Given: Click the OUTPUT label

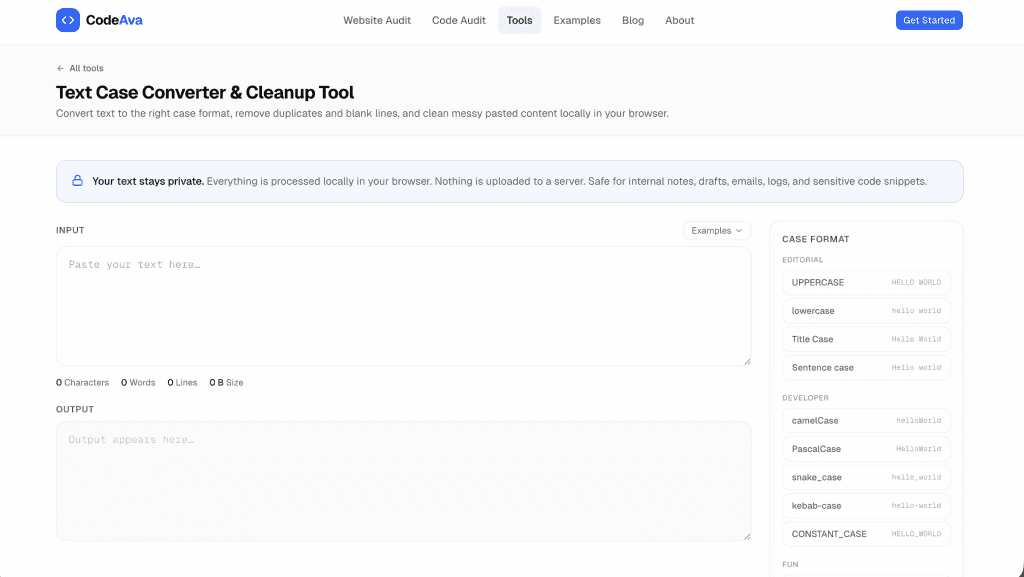Looking at the screenshot, I should 75,409.
